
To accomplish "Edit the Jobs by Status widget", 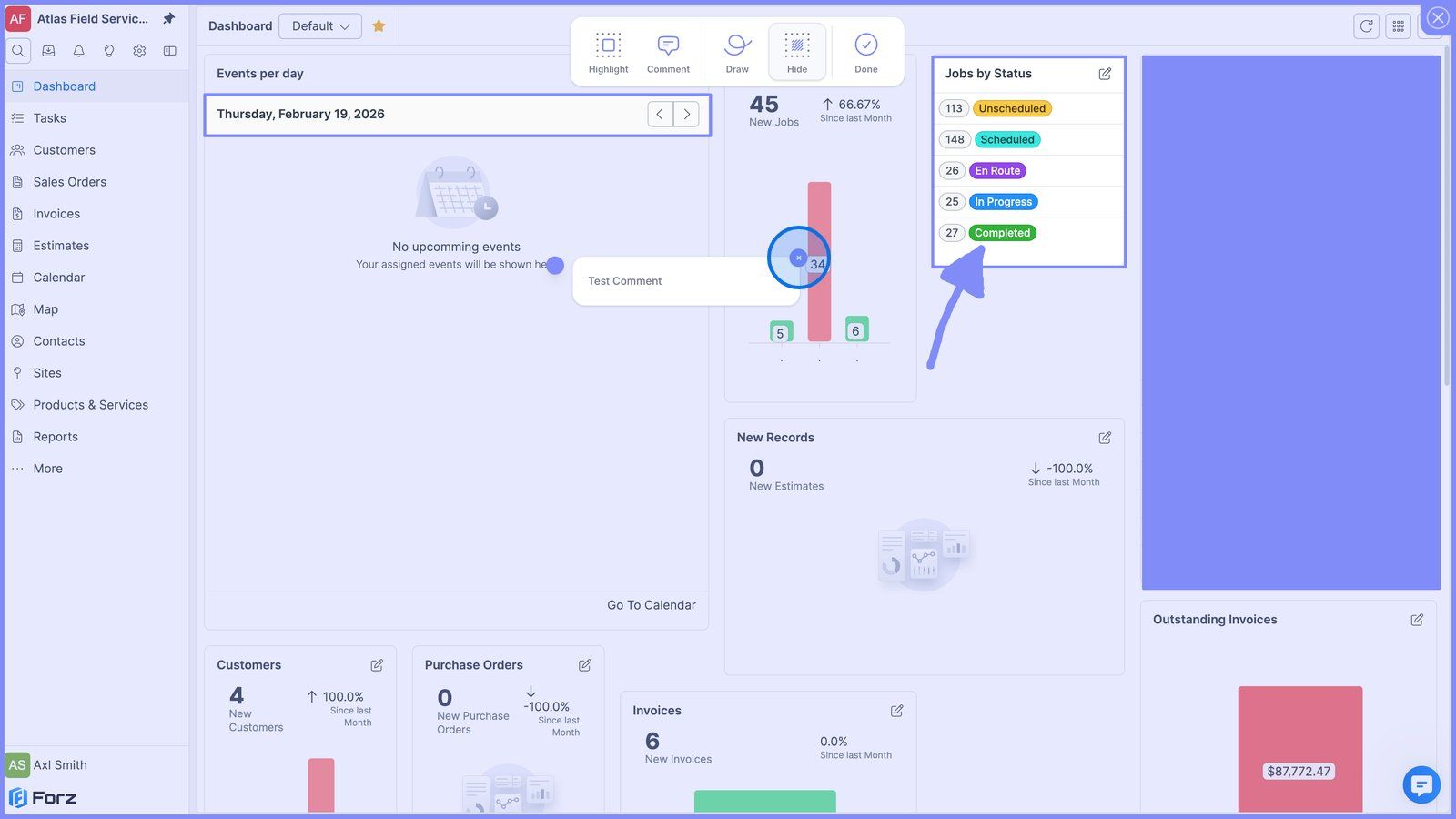I will point(1105,74).
